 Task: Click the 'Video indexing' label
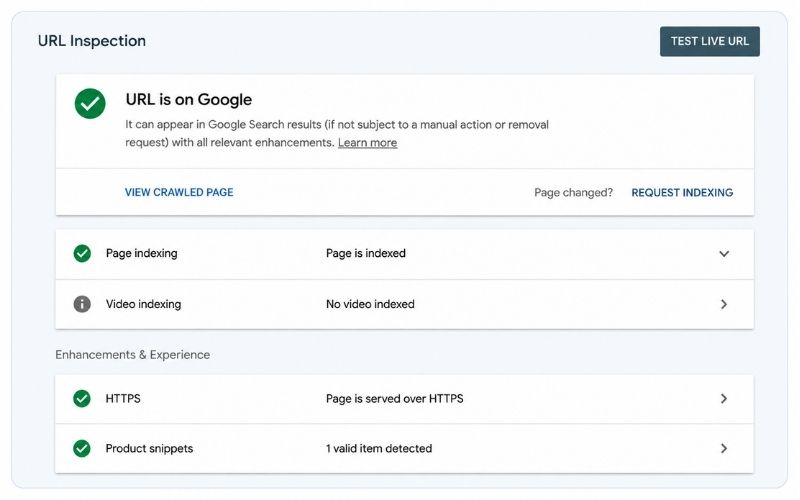click(143, 304)
